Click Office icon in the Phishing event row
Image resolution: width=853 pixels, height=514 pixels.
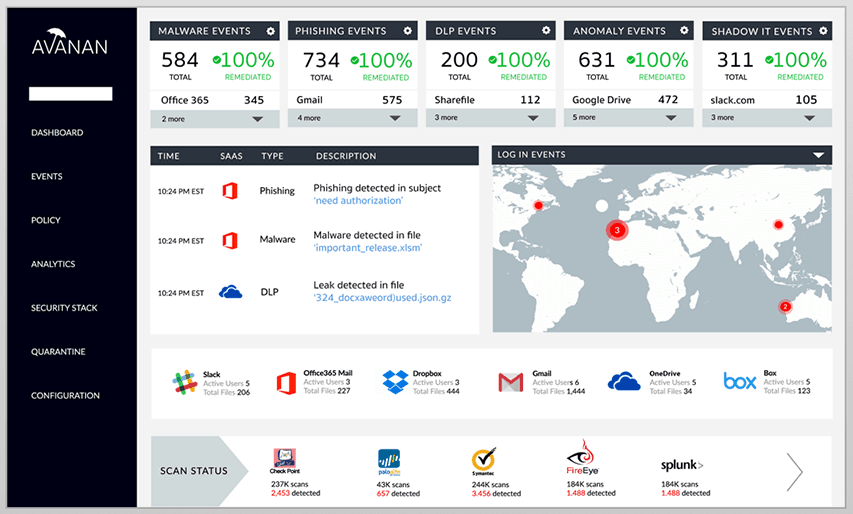coord(230,191)
